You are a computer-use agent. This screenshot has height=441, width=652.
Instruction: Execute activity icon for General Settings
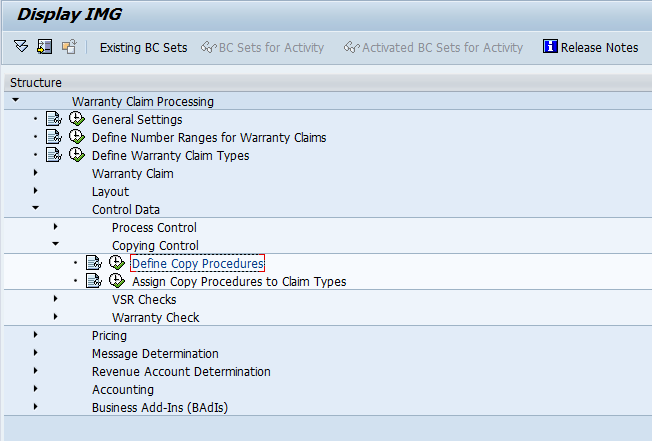point(77,119)
